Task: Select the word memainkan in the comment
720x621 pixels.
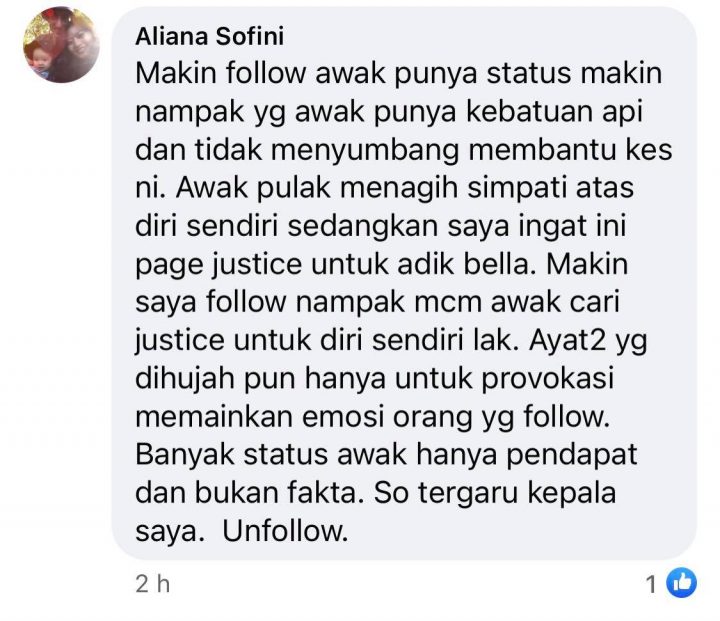Action: pos(214,417)
